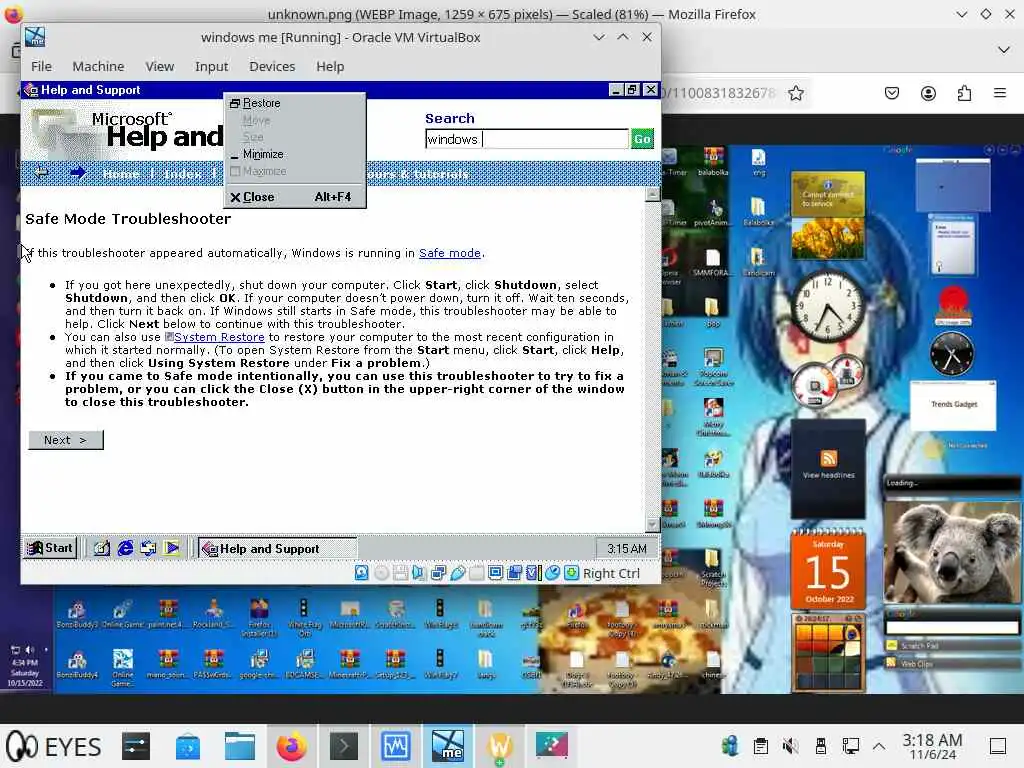Click the Trends Gadget panel
Viewport: 1024px width, 768px height.
point(953,404)
